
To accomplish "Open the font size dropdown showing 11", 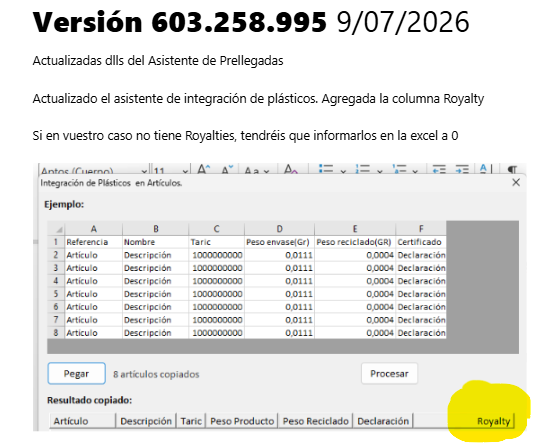I will click(170, 170).
